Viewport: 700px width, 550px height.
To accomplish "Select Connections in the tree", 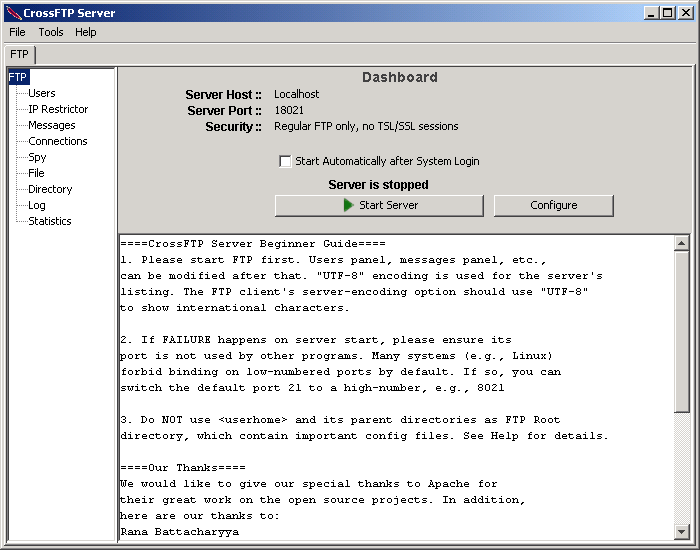I will (x=58, y=142).
